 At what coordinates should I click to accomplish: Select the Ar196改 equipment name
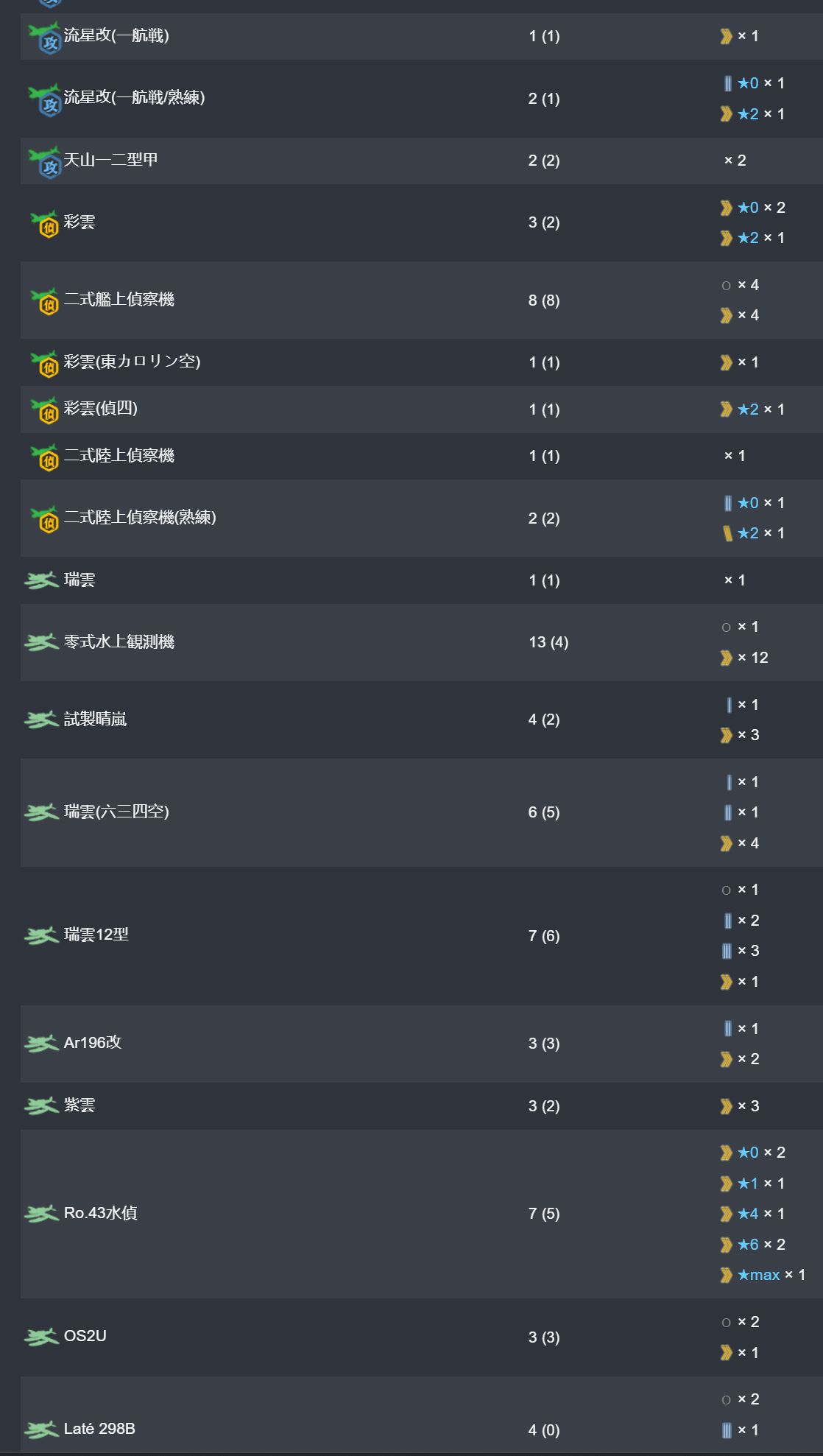pyautogui.click(x=93, y=1043)
